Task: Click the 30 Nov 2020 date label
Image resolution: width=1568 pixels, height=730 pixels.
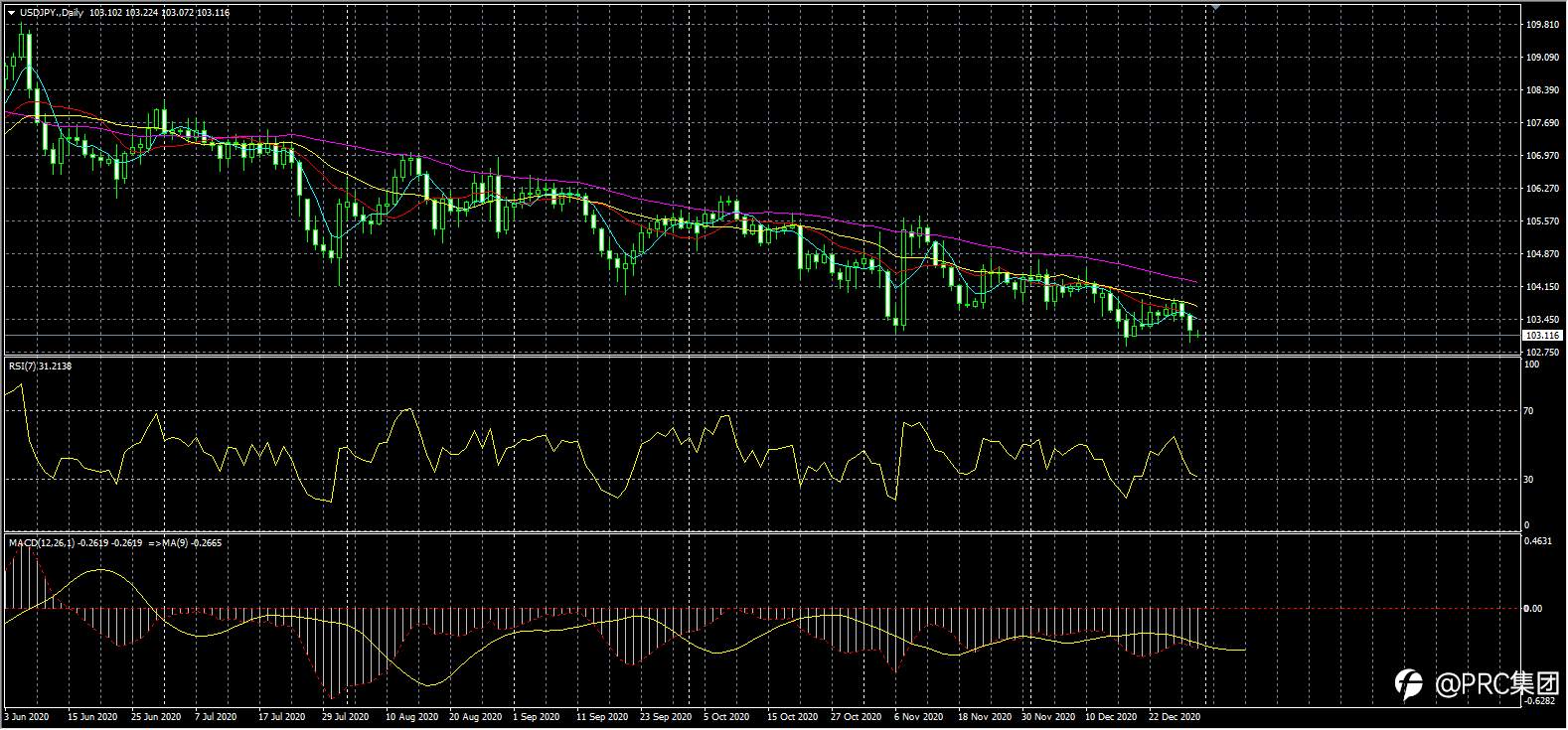Action: point(1048,716)
